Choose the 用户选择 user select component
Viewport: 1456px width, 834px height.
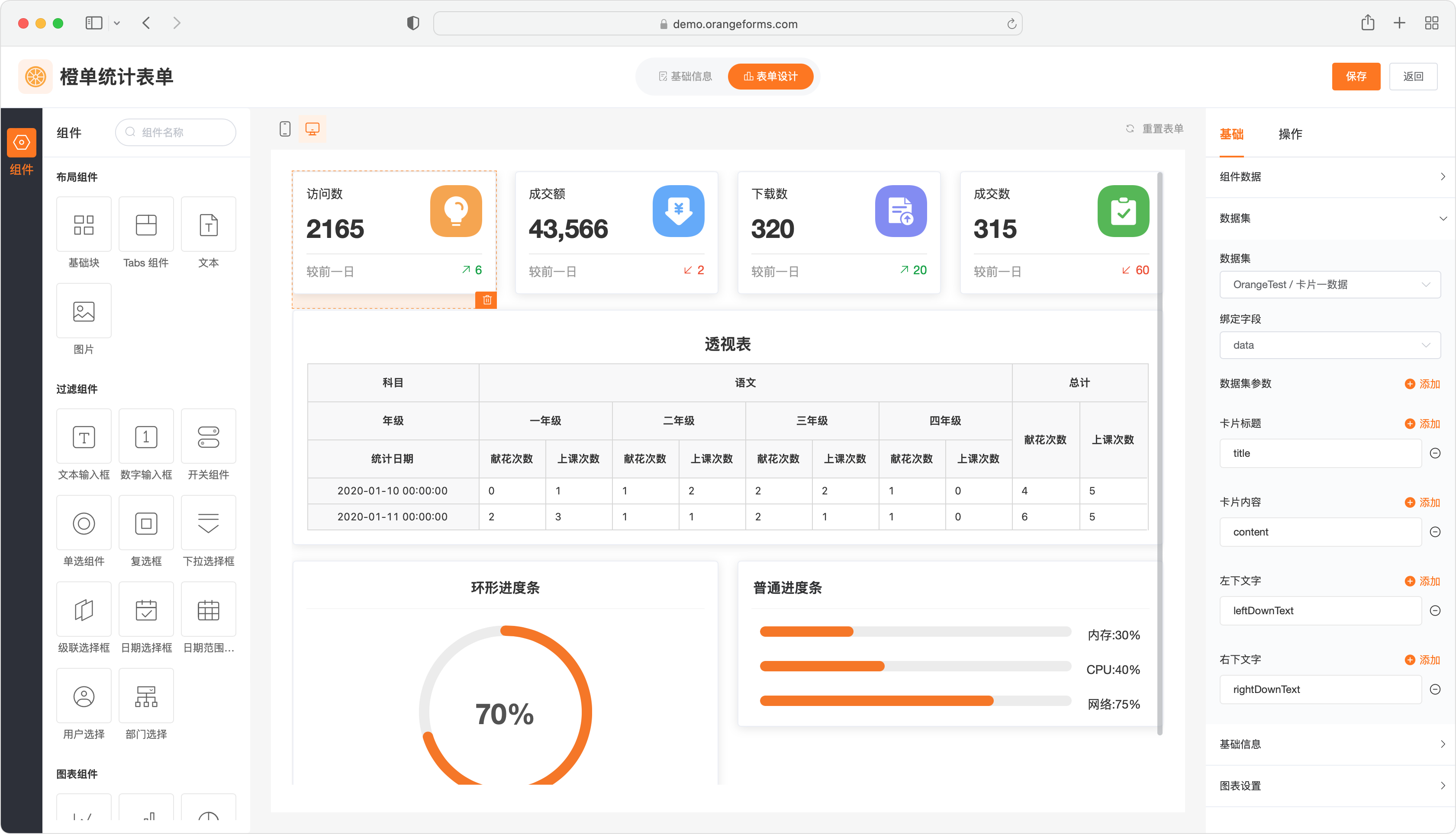(84, 696)
